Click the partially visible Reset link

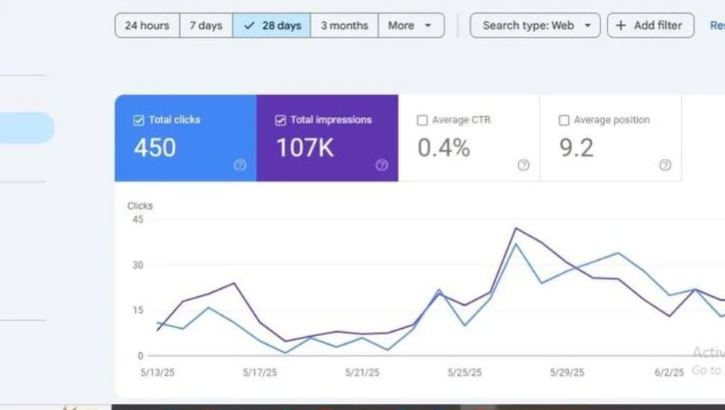pyautogui.click(x=716, y=26)
